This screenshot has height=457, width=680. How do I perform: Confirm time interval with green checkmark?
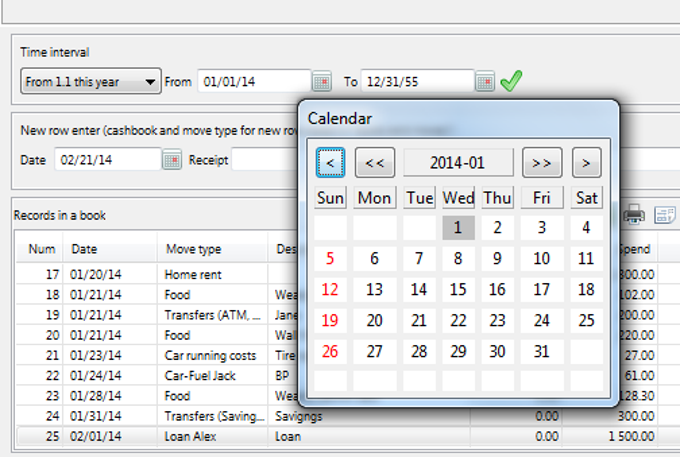coord(511,81)
